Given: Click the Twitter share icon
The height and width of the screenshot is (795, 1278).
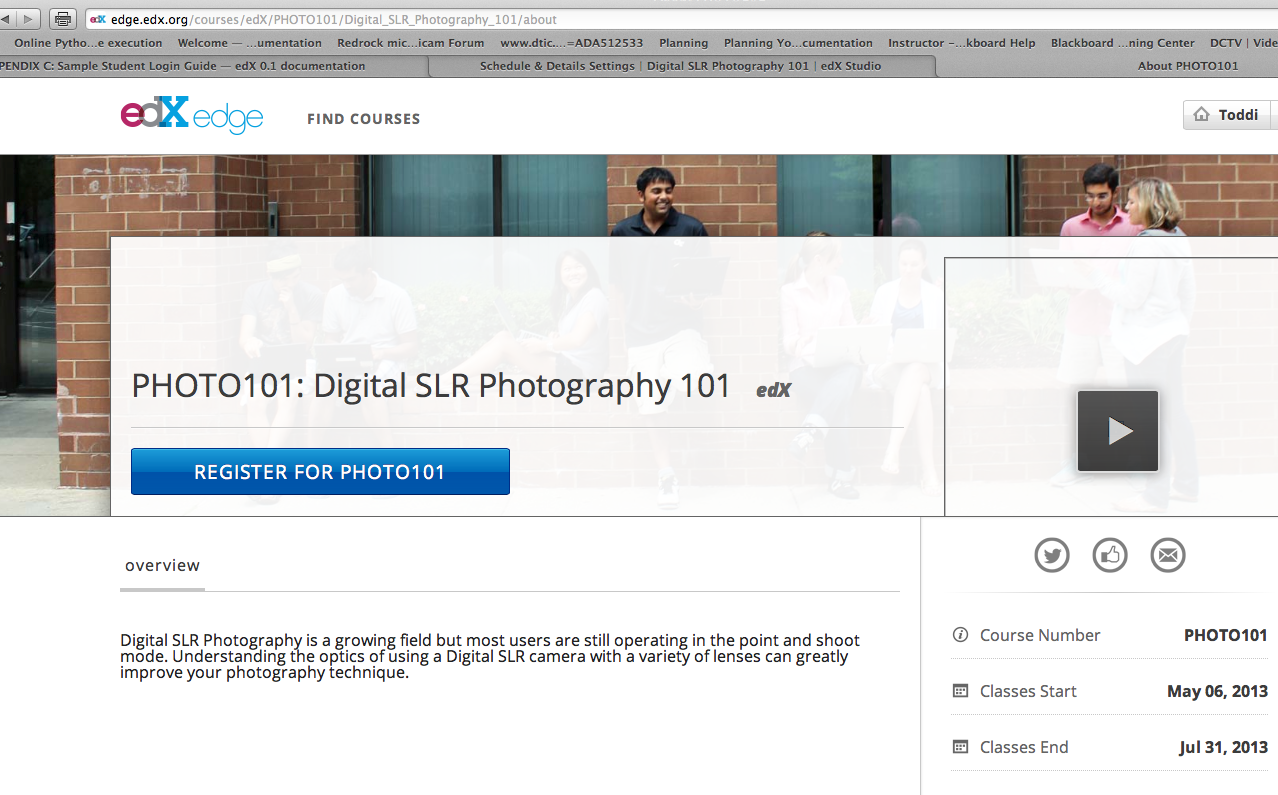Looking at the screenshot, I should [x=1052, y=555].
